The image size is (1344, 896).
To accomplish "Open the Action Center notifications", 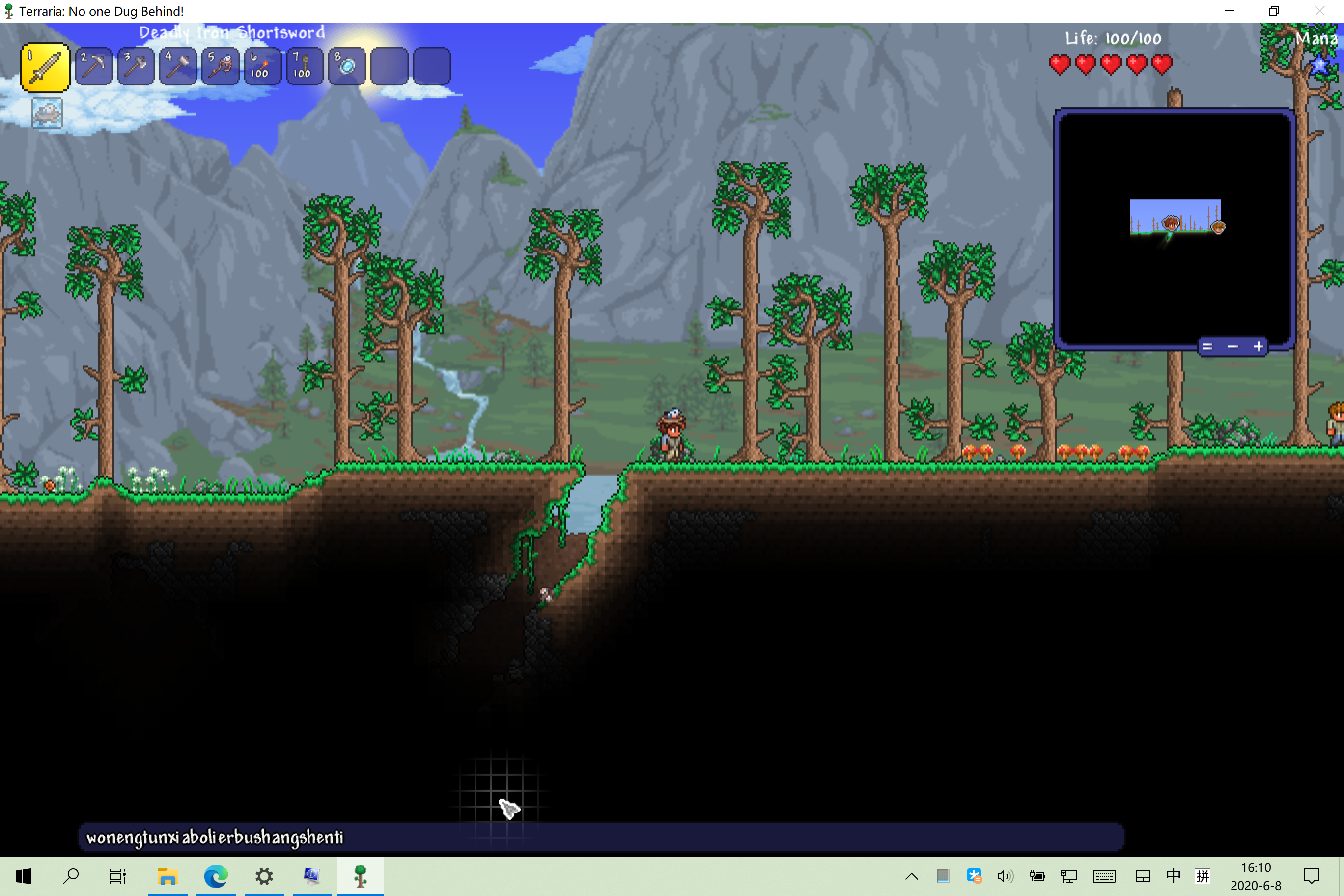I will coord(1312,876).
